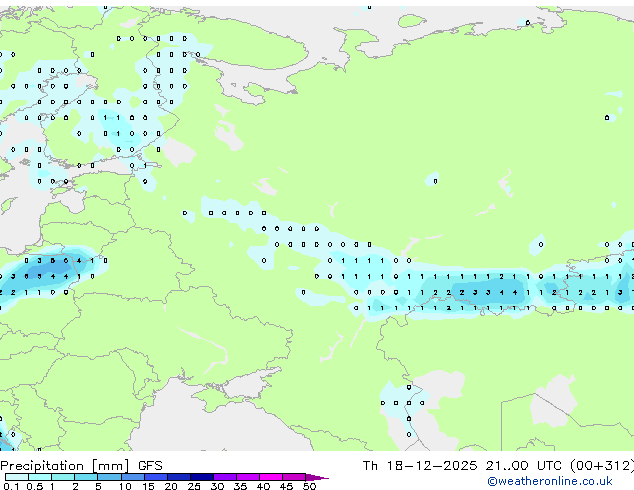Pick the 1 to 2 legend swatch
Image resolution: width=634 pixels, height=490 pixels.
point(63,477)
